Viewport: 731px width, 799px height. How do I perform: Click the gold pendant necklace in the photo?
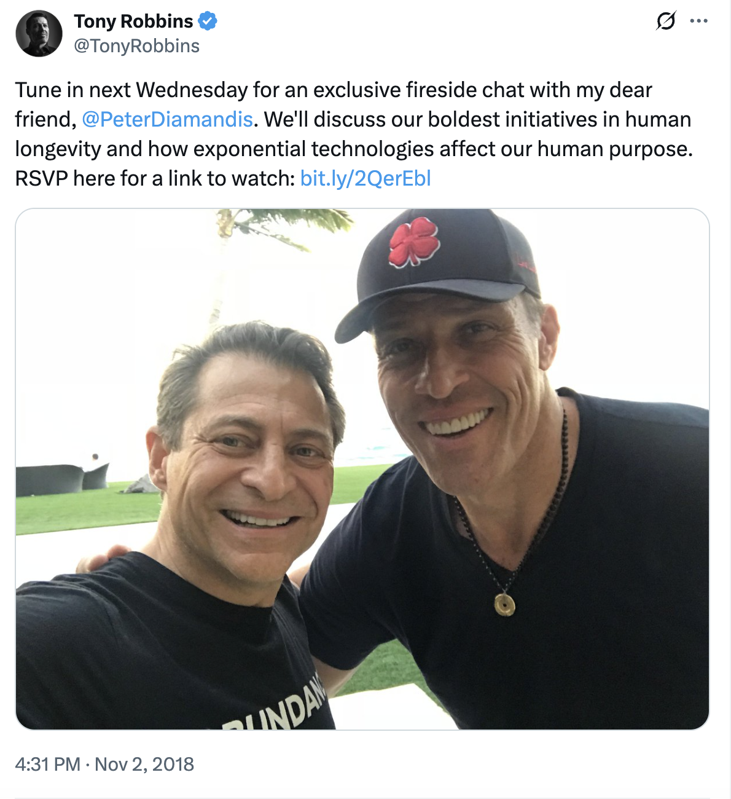pyautogui.click(x=505, y=604)
